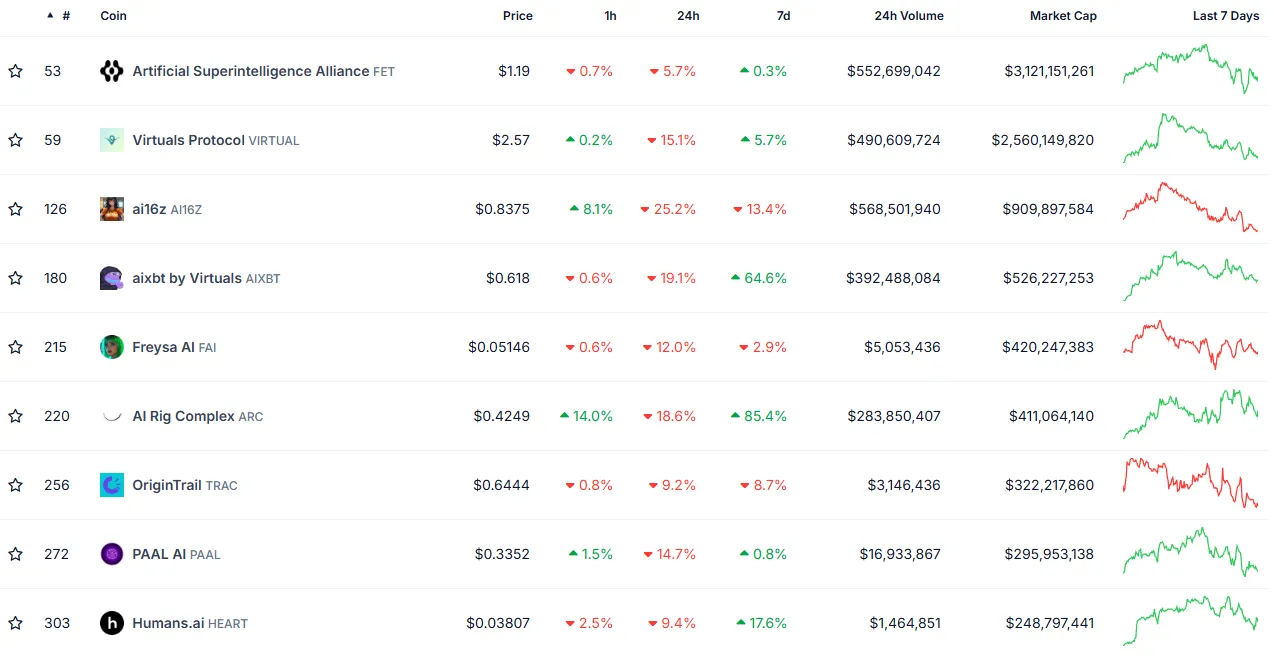Toggle favorite star for ai16z

click(15, 209)
